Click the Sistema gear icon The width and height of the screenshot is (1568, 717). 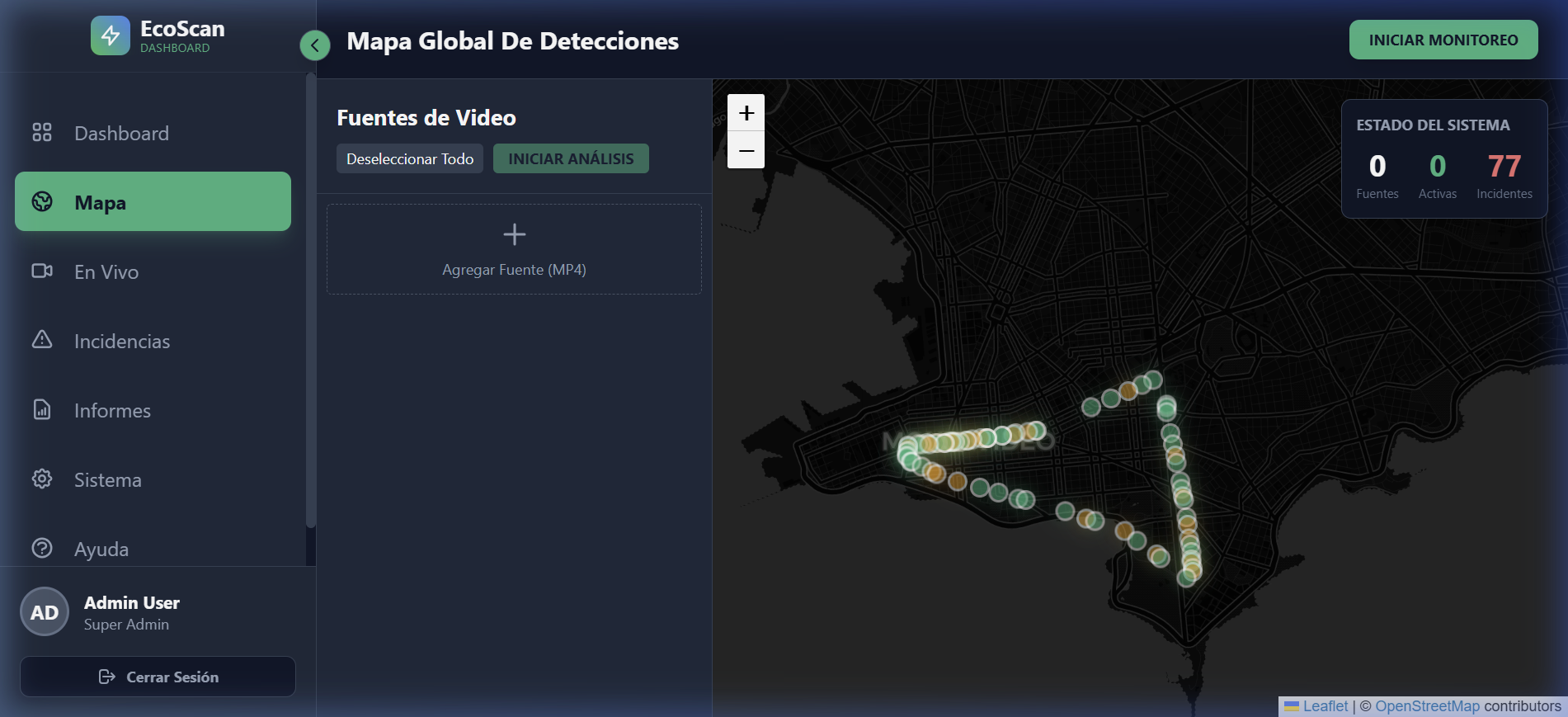tap(42, 479)
